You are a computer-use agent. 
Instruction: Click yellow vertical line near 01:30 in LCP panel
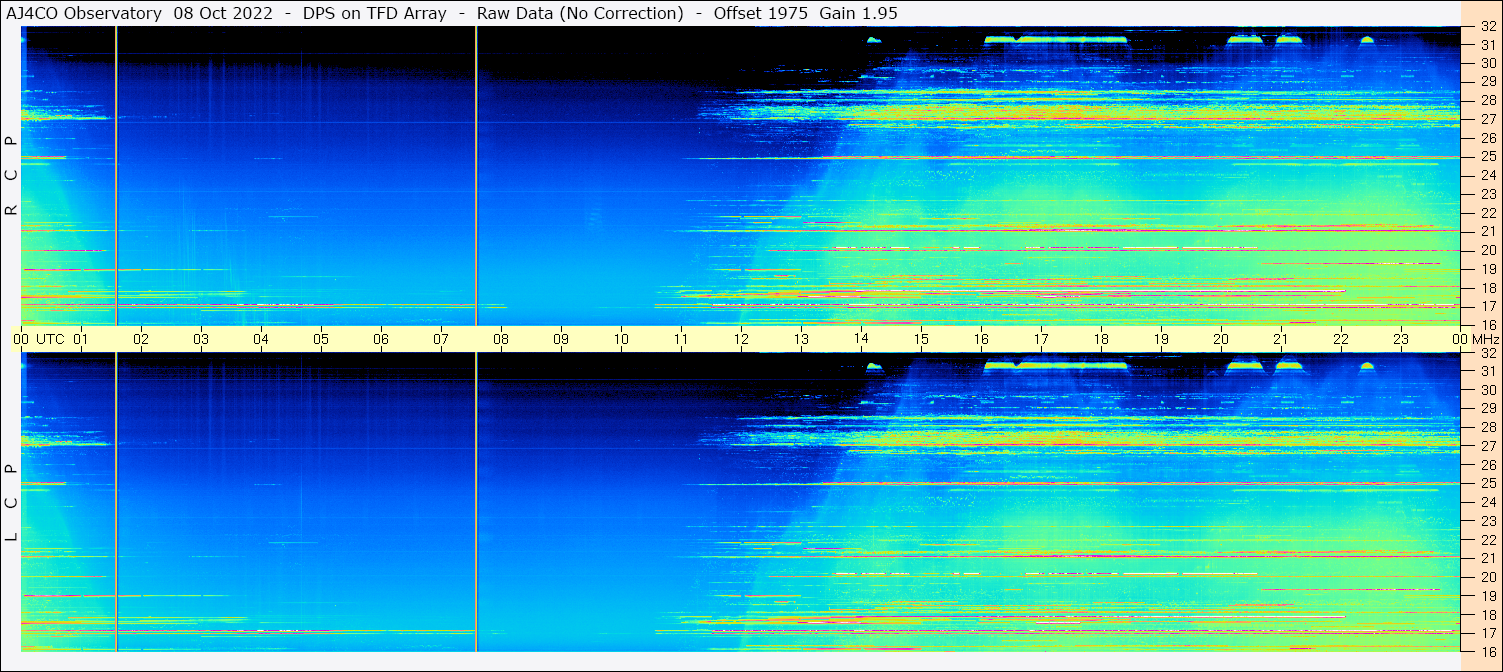tap(116, 502)
